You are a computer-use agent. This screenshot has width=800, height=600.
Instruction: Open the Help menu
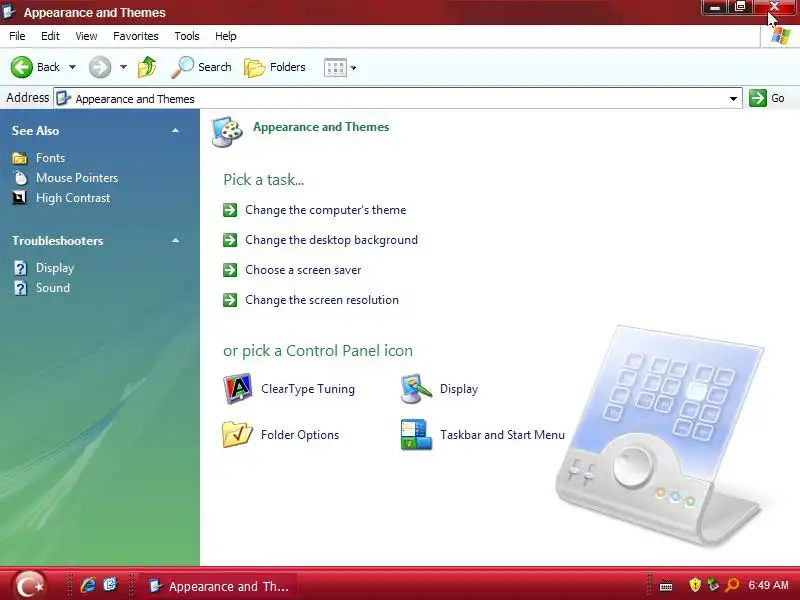coord(226,36)
